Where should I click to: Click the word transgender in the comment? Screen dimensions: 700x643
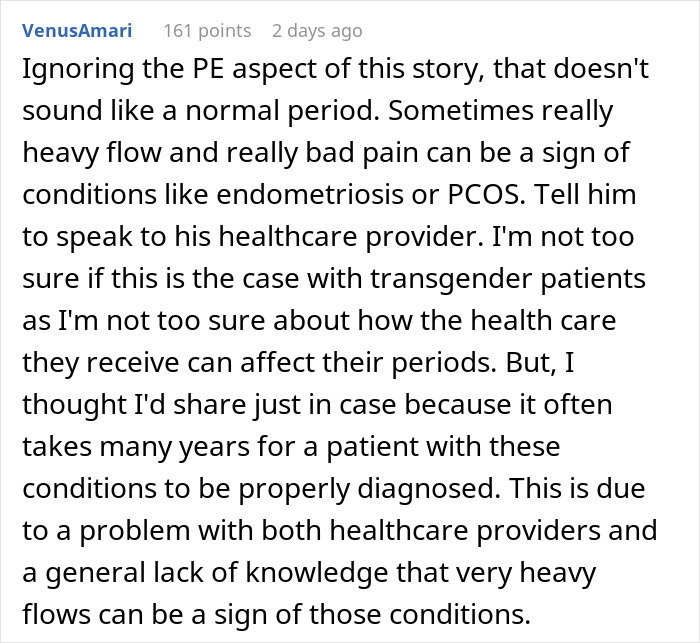point(452,279)
